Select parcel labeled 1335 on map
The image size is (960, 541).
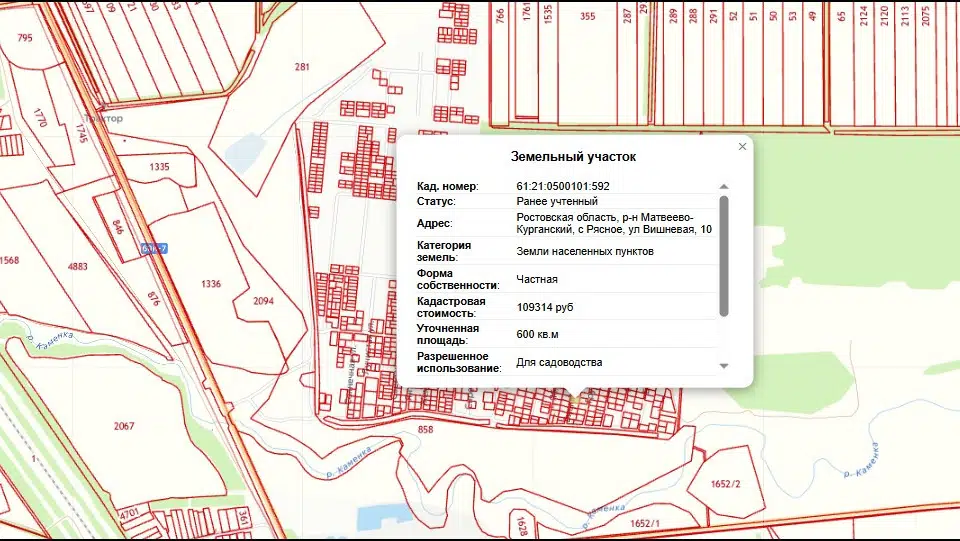[159, 166]
